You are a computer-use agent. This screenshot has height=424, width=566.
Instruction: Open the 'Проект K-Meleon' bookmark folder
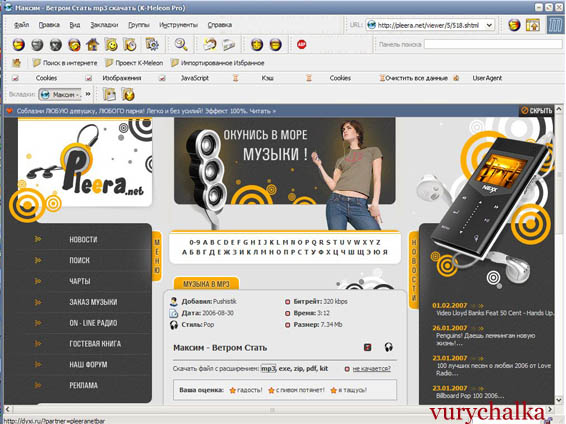[134, 63]
